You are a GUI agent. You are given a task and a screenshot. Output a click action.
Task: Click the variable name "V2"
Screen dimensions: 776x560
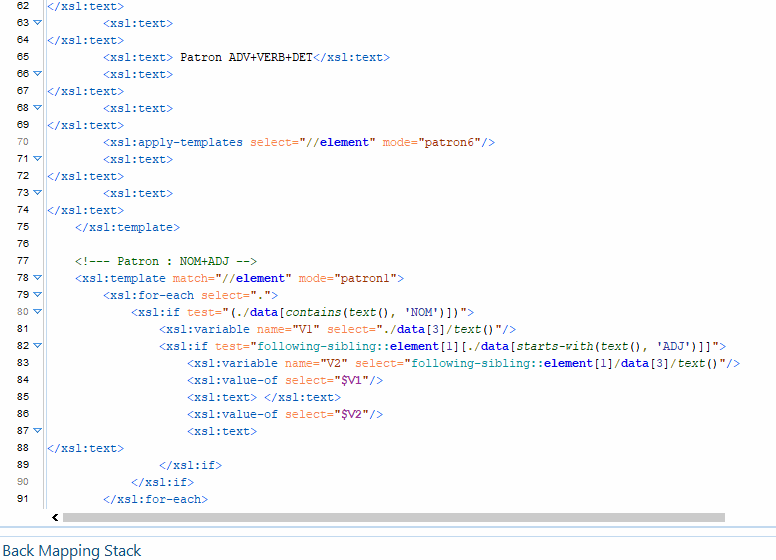[x=334, y=364]
